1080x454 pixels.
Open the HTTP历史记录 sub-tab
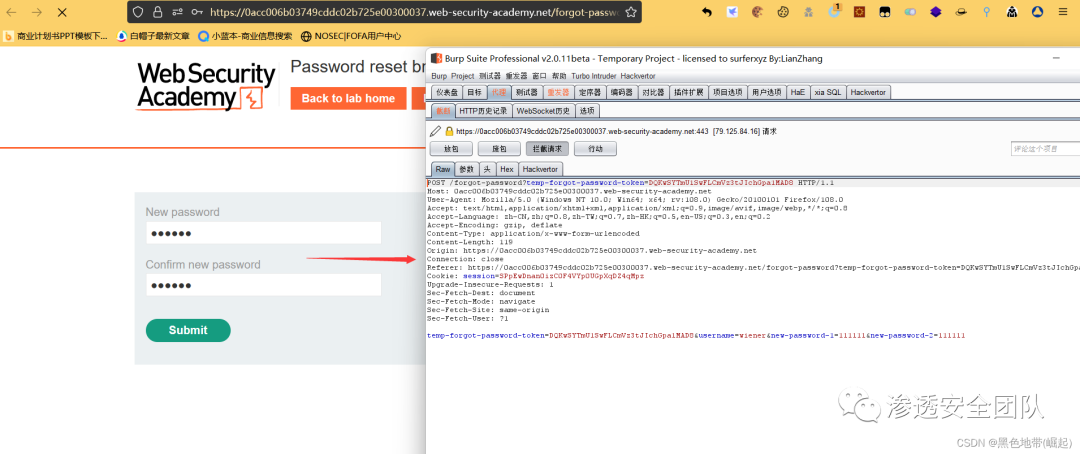(x=483, y=110)
